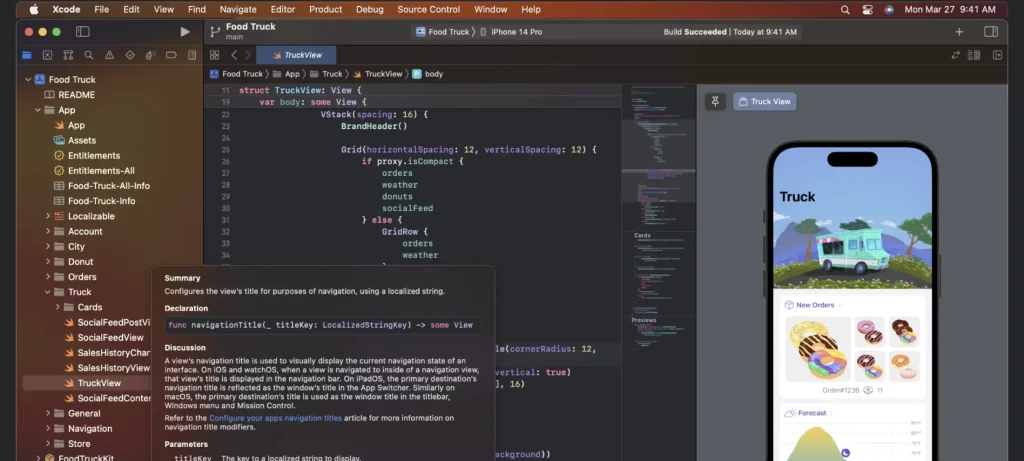Image resolution: width=1024 pixels, height=461 pixels.
Task: Choose the Food Truck scheme
Action: (443, 31)
